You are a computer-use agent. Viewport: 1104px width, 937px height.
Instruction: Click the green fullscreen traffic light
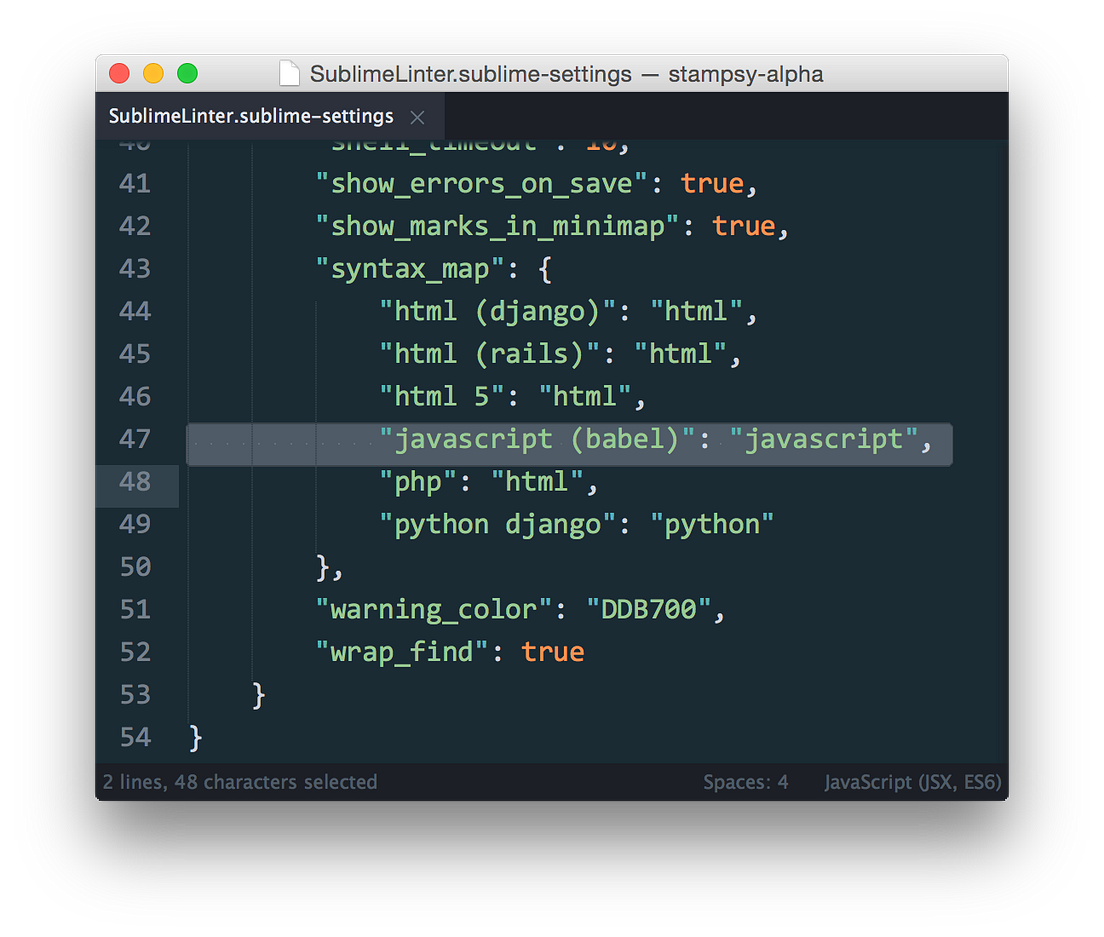pos(186,73)
